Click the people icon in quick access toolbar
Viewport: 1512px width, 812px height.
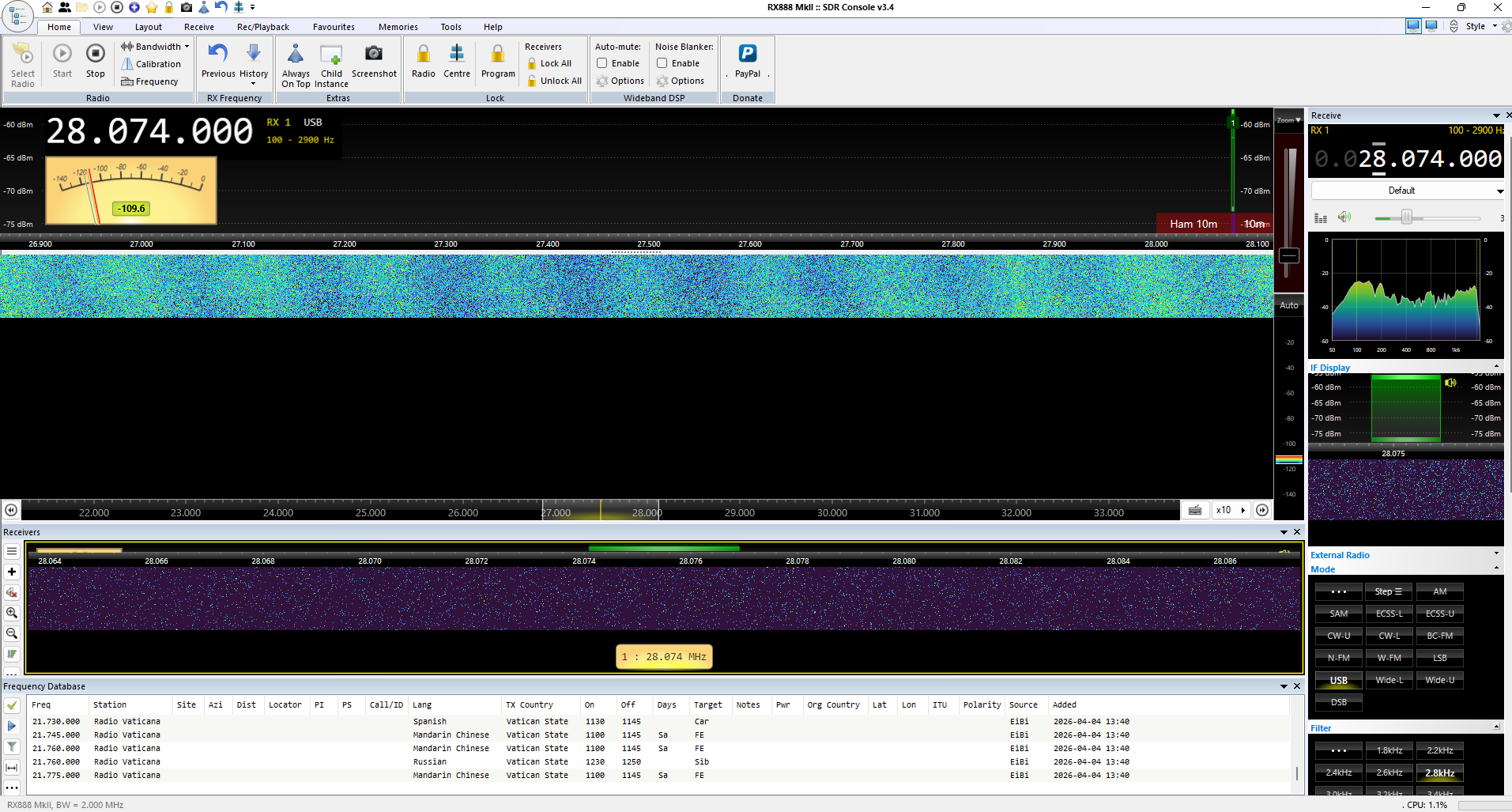(x=65, y=7)
